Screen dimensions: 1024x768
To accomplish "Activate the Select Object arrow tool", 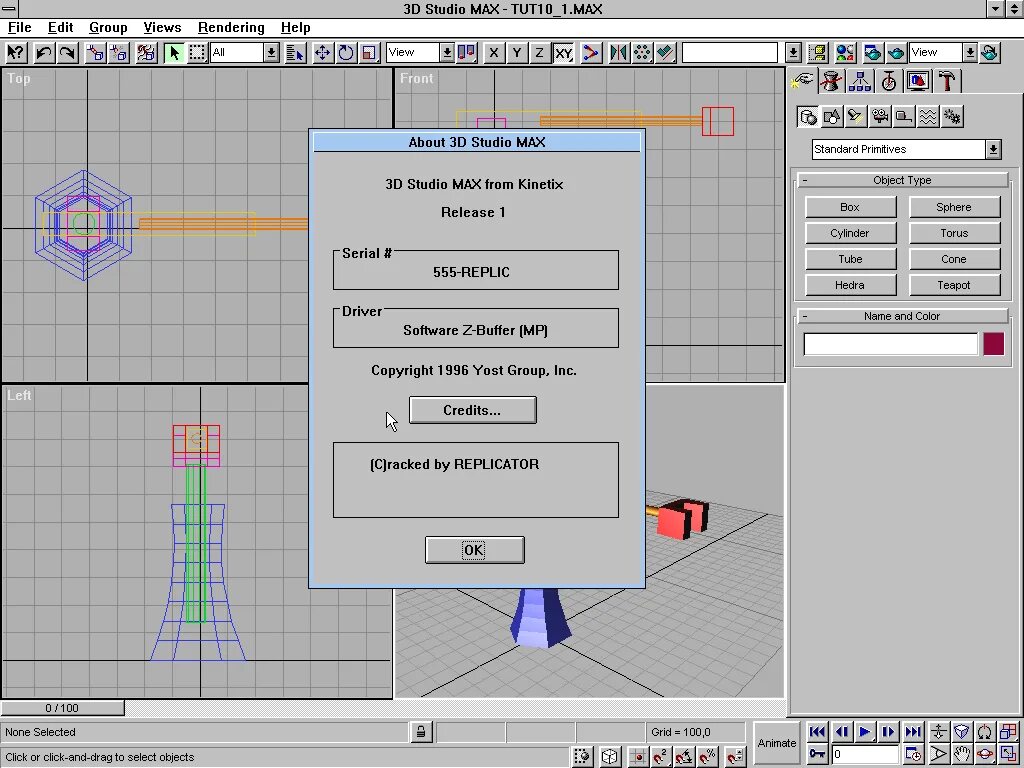I will click(x=173, y=52).
